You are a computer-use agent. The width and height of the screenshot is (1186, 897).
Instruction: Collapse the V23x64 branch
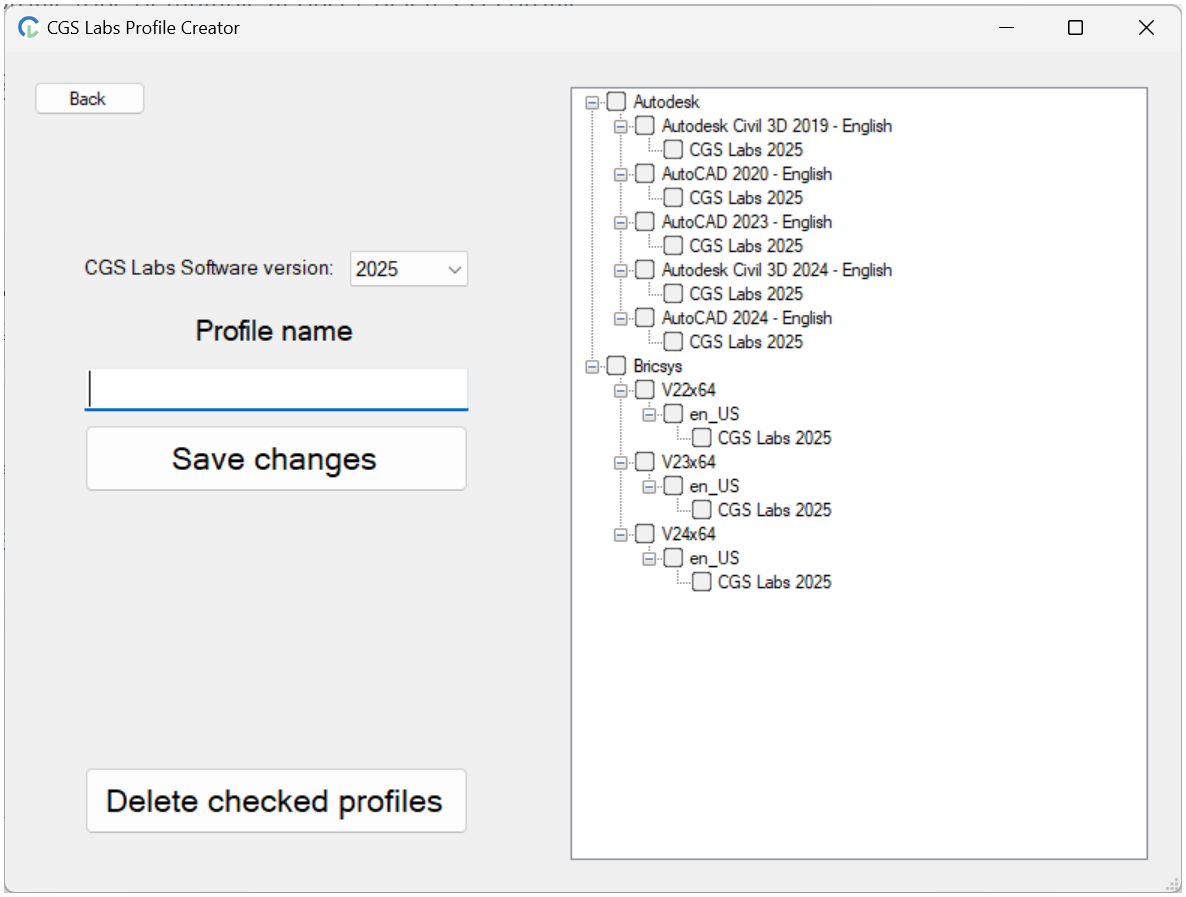click(x=620, y=462)
